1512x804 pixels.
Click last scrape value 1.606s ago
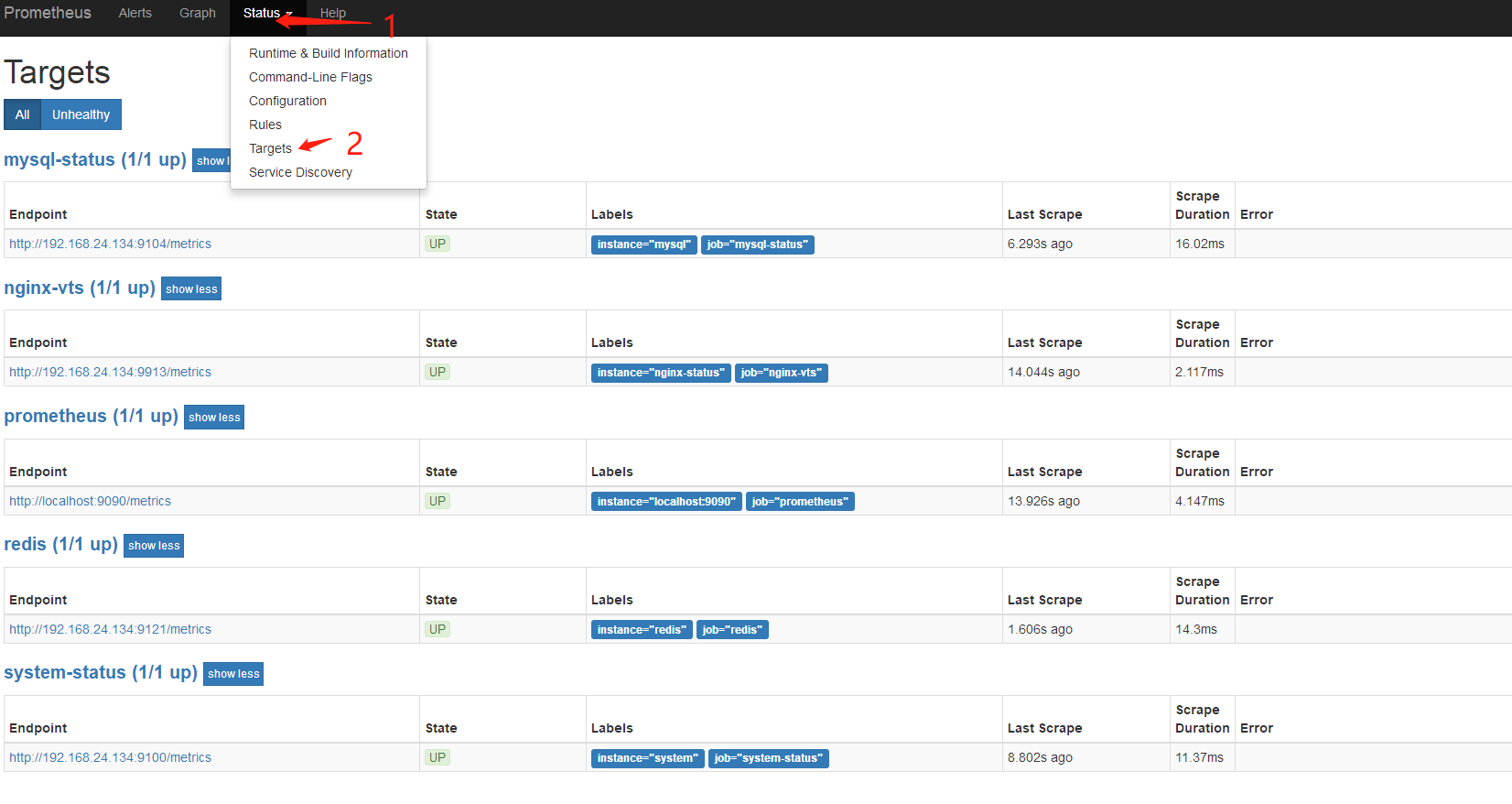tap(1040, 629)
